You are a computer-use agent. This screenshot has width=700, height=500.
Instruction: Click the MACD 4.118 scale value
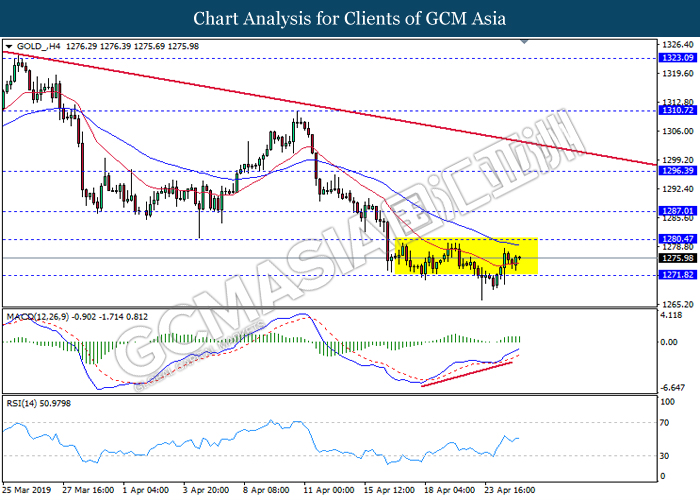(x=671, y=315)
